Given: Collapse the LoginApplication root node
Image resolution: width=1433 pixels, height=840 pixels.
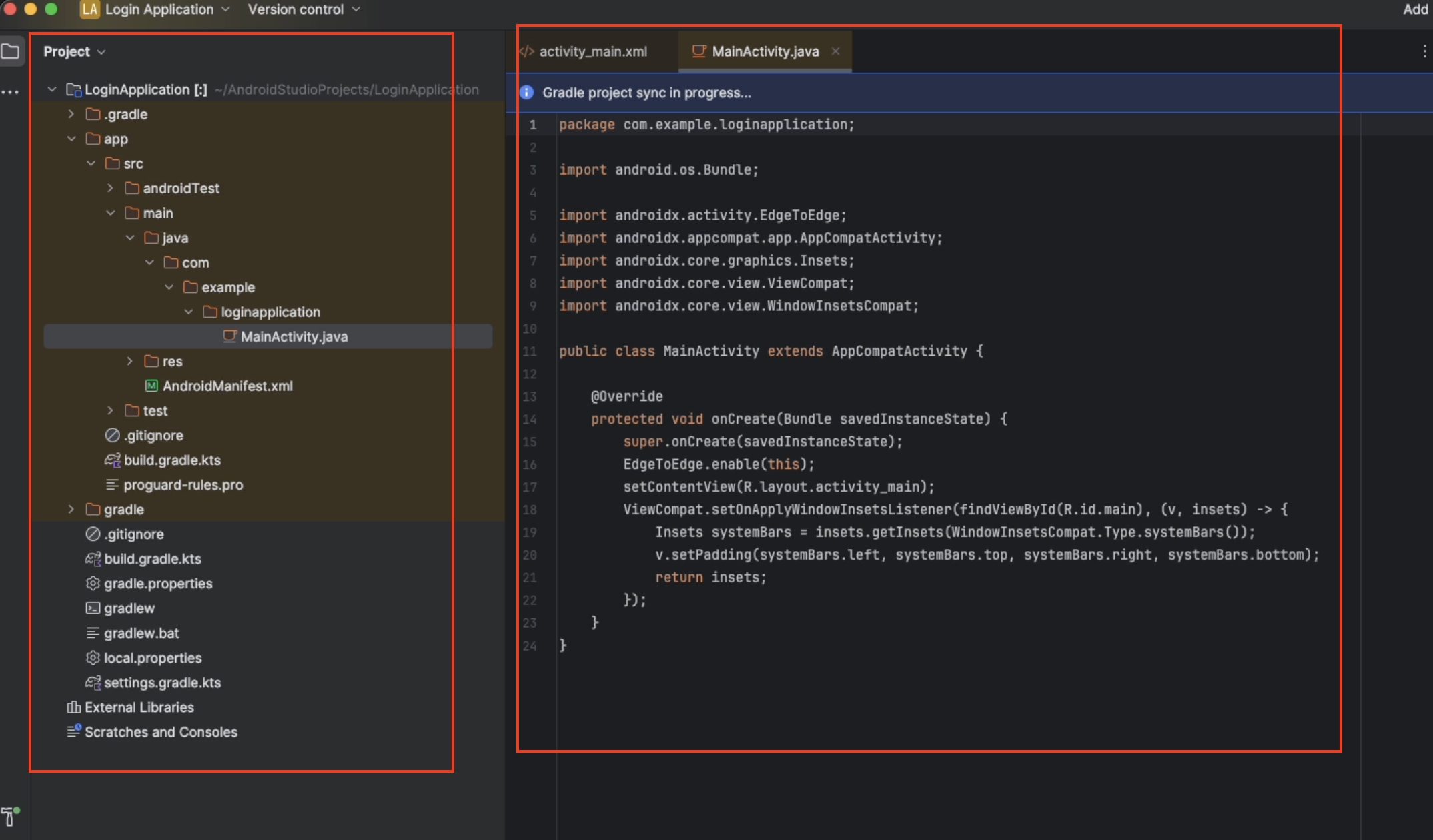Looking at the screenshot, I should (x=52, y=89).
